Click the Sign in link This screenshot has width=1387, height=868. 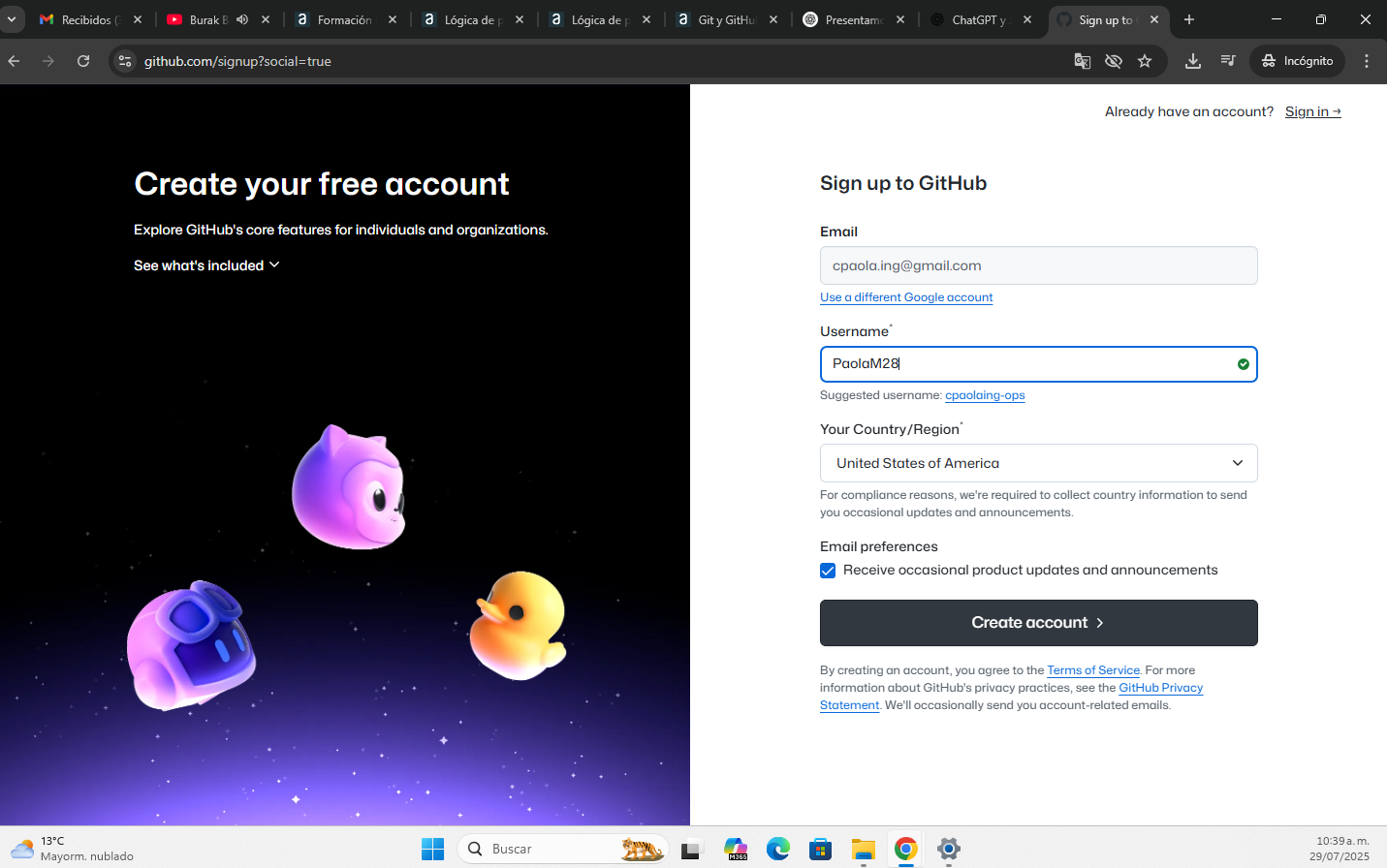pyautogui.click(x=1312, y=111)
